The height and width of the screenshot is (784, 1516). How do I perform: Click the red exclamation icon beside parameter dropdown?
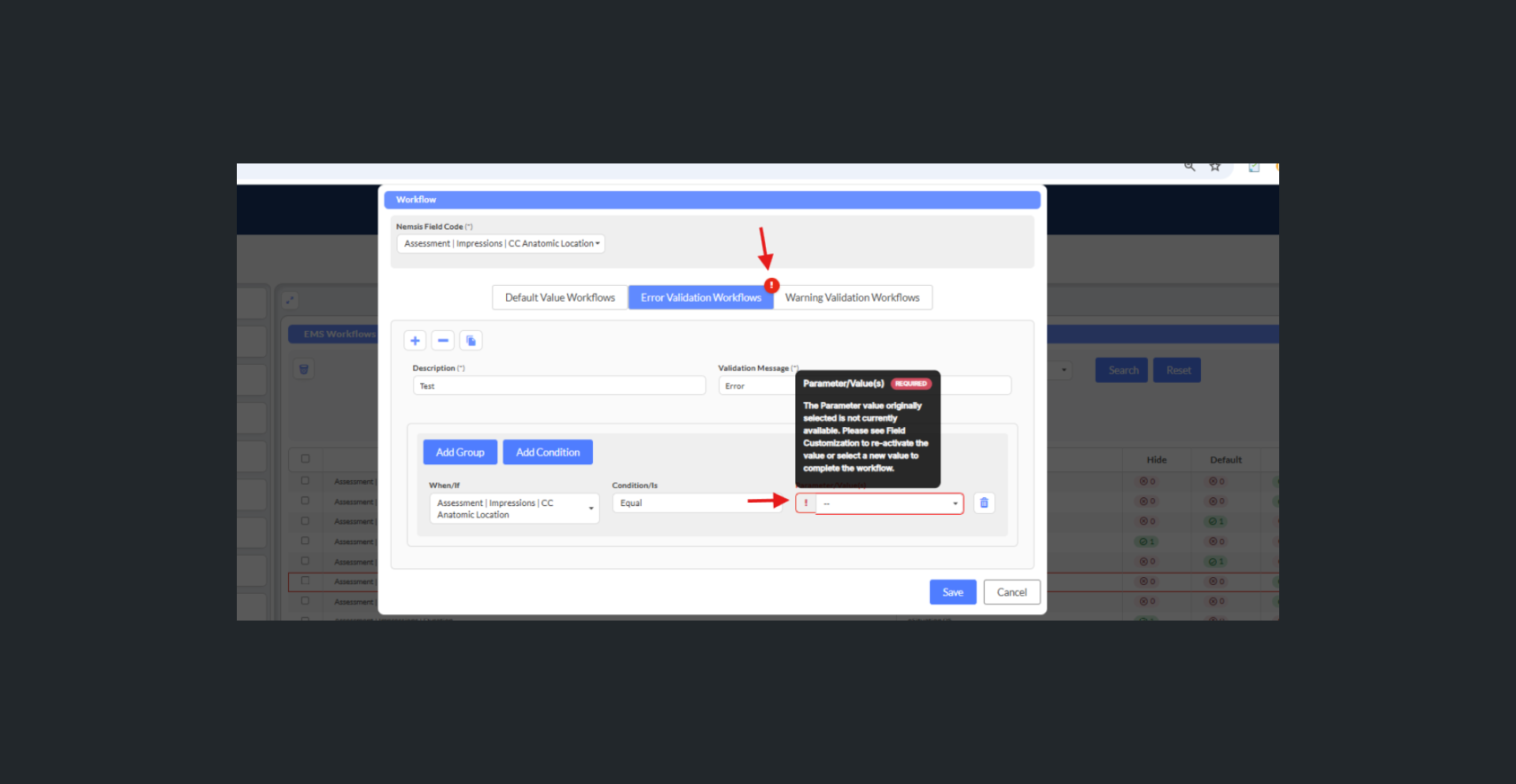click(805, 503)
